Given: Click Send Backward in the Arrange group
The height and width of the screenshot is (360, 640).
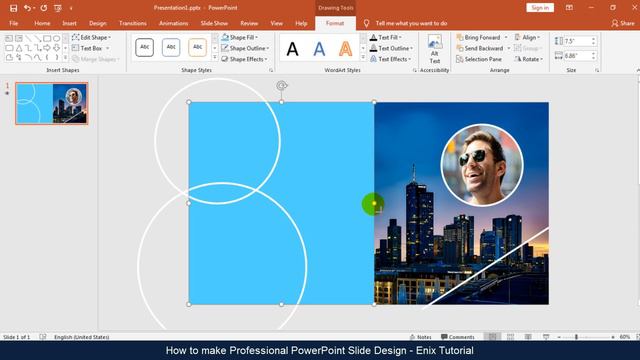Looking at the screenshot, I should click(x=480, y=48).
